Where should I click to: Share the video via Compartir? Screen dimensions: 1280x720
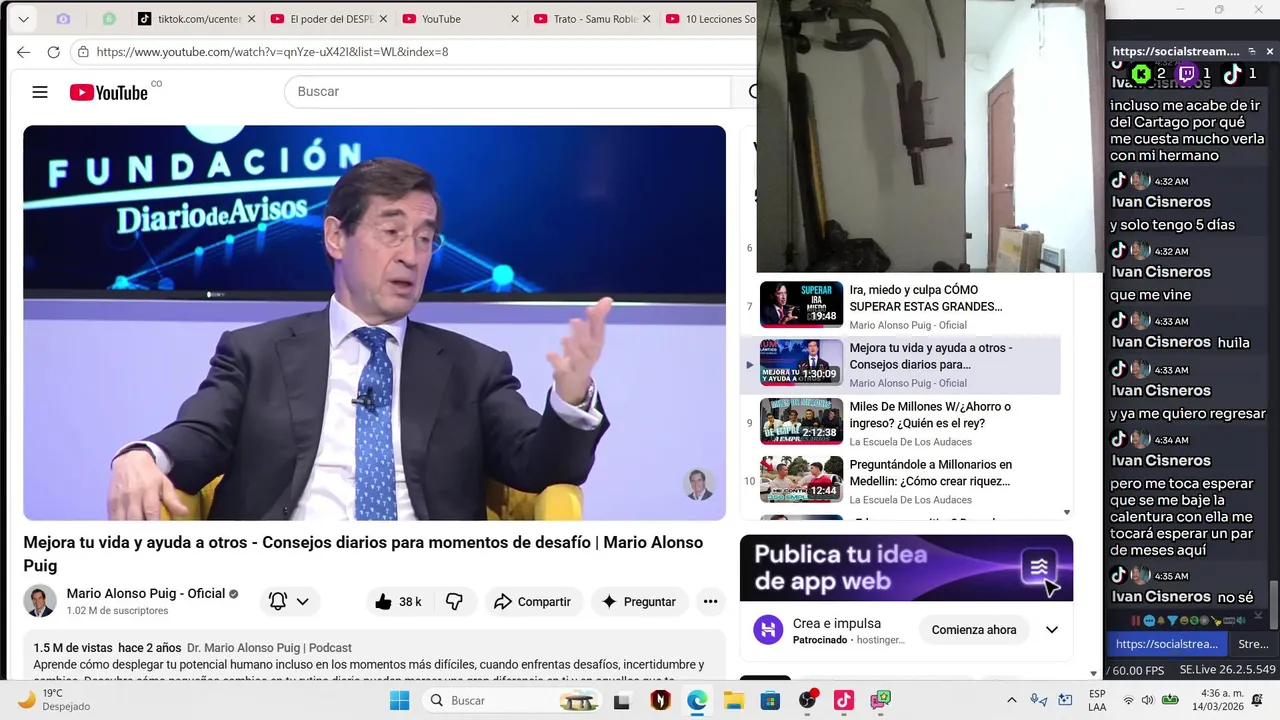point(532,602)
